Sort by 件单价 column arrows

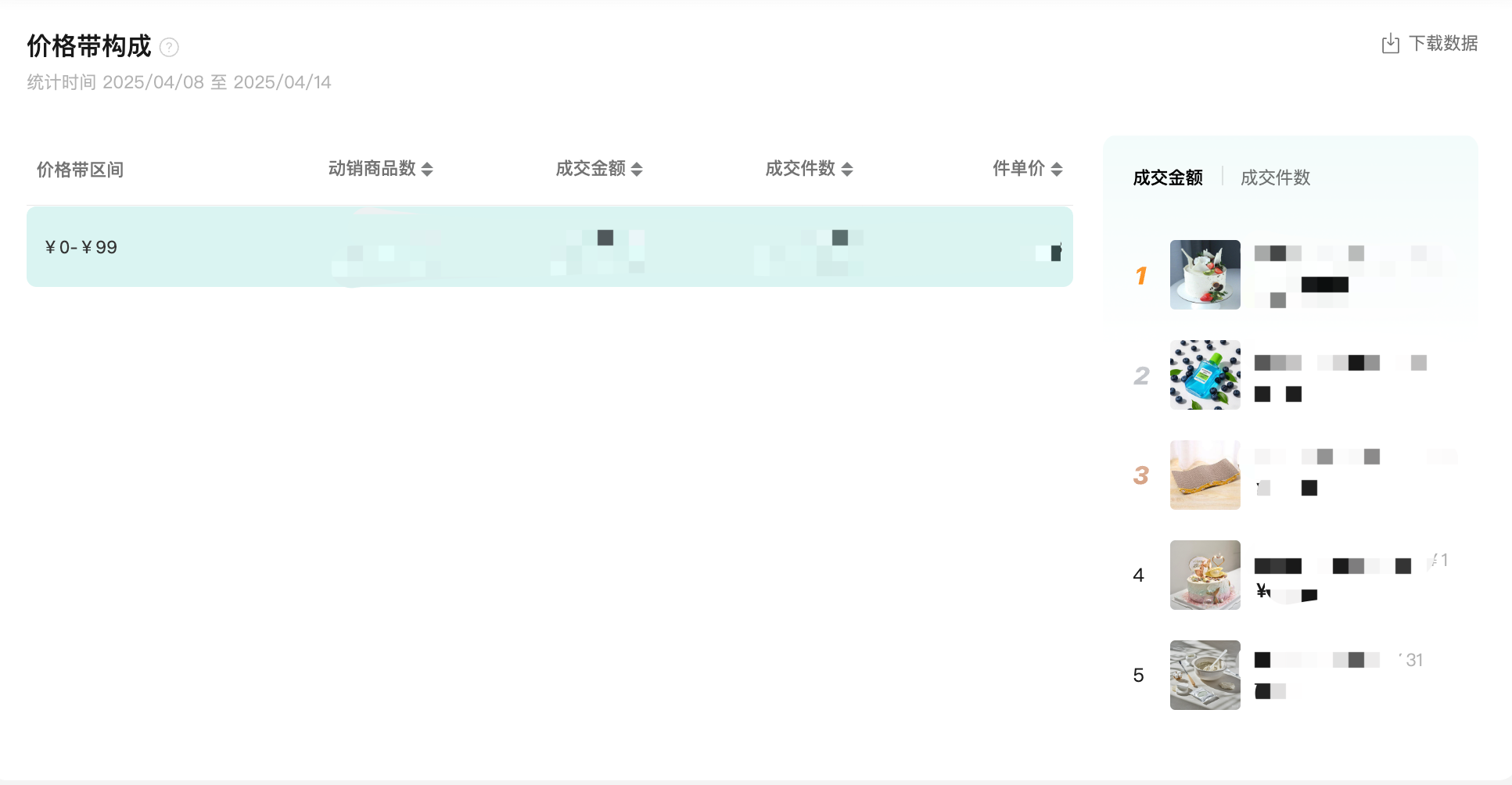1057,169
